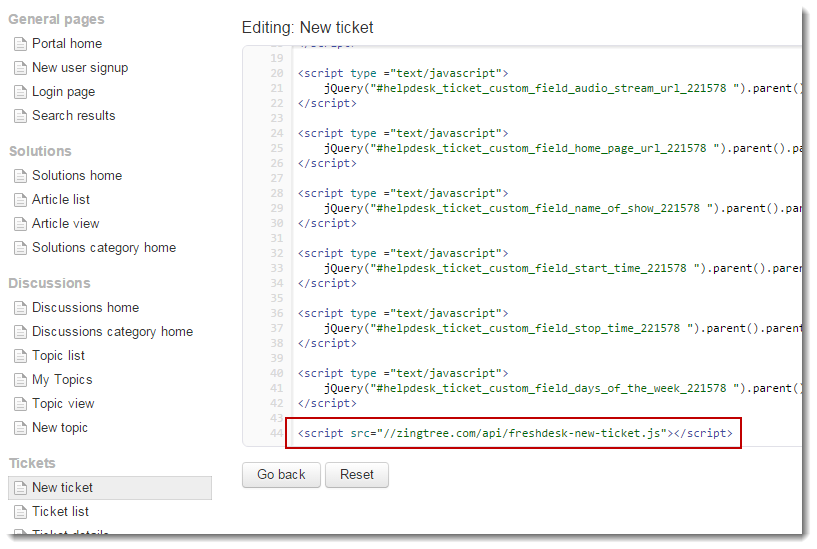The width and height of the screenshot is (817, 549).
Task: Open the Topic list page
Action: tap(58, 356)
